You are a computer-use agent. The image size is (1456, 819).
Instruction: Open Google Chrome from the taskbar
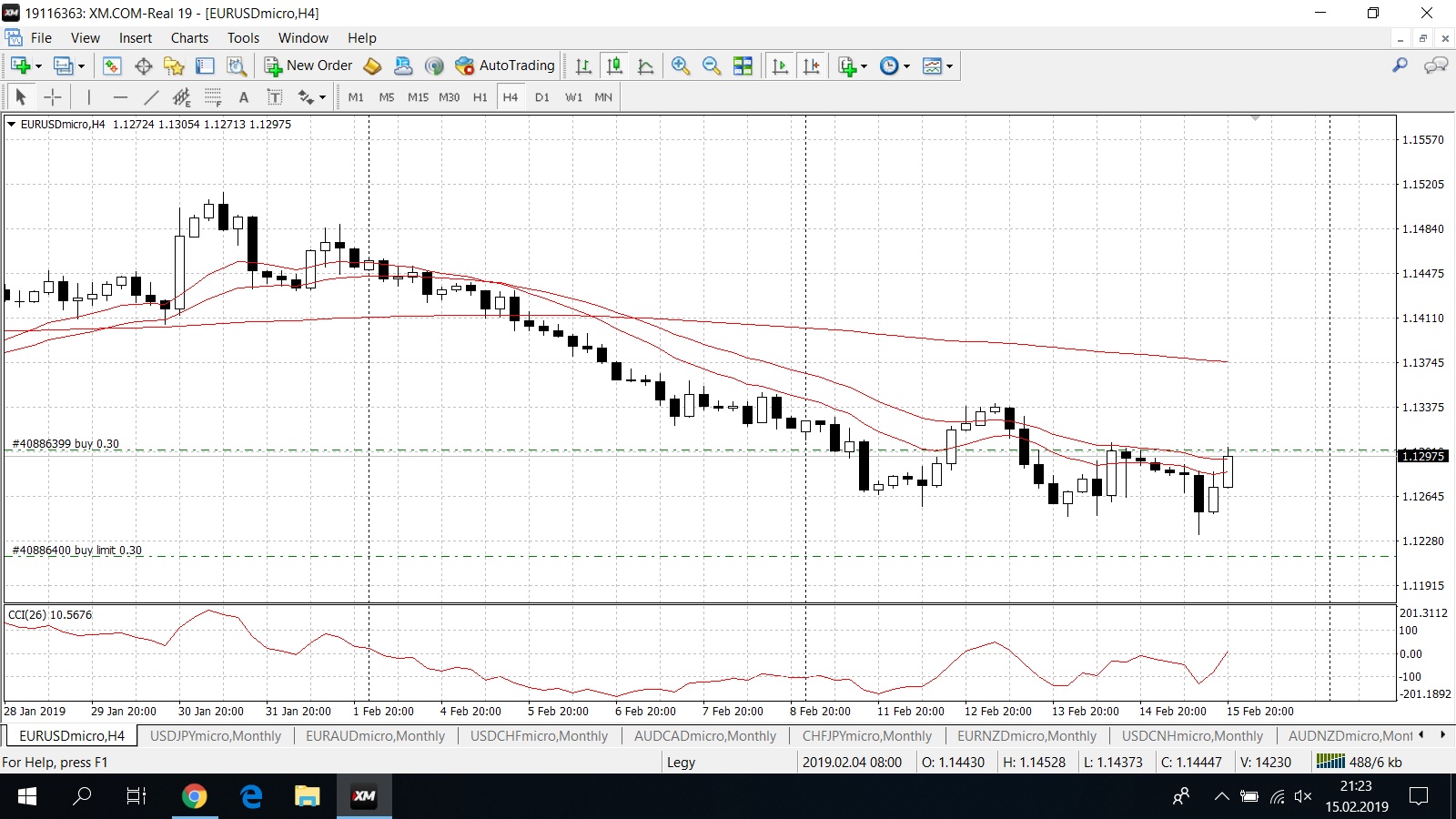click(x=194, y=796)
